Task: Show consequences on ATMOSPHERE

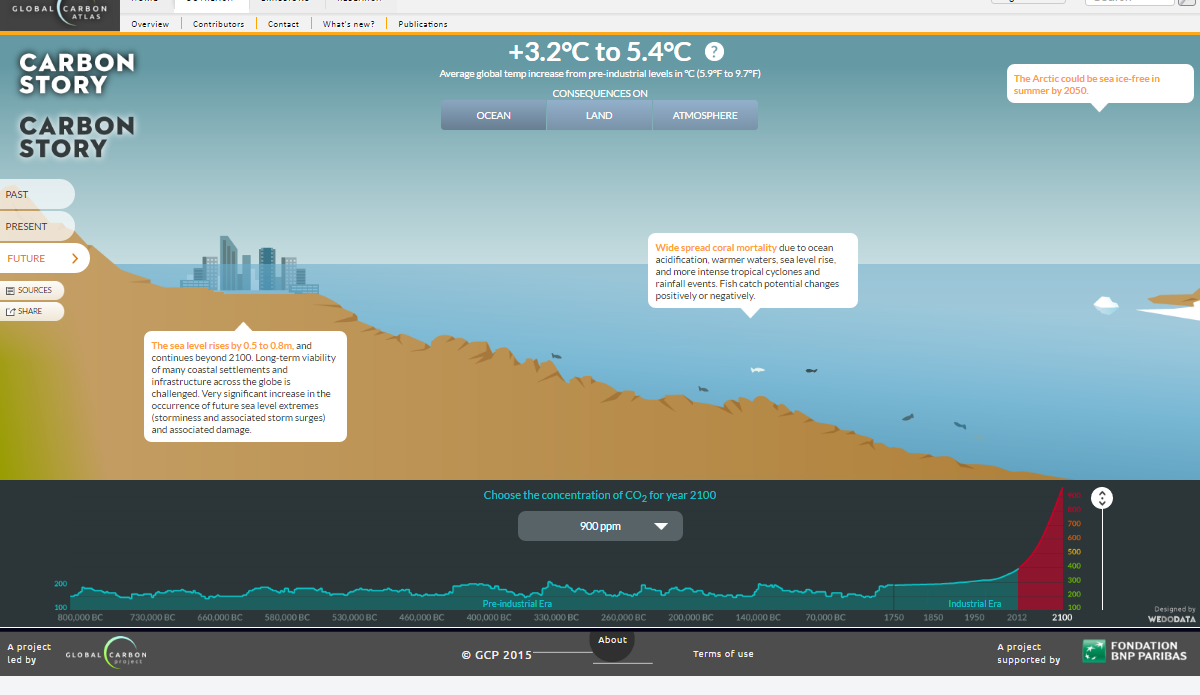Action: coord(705,114)
